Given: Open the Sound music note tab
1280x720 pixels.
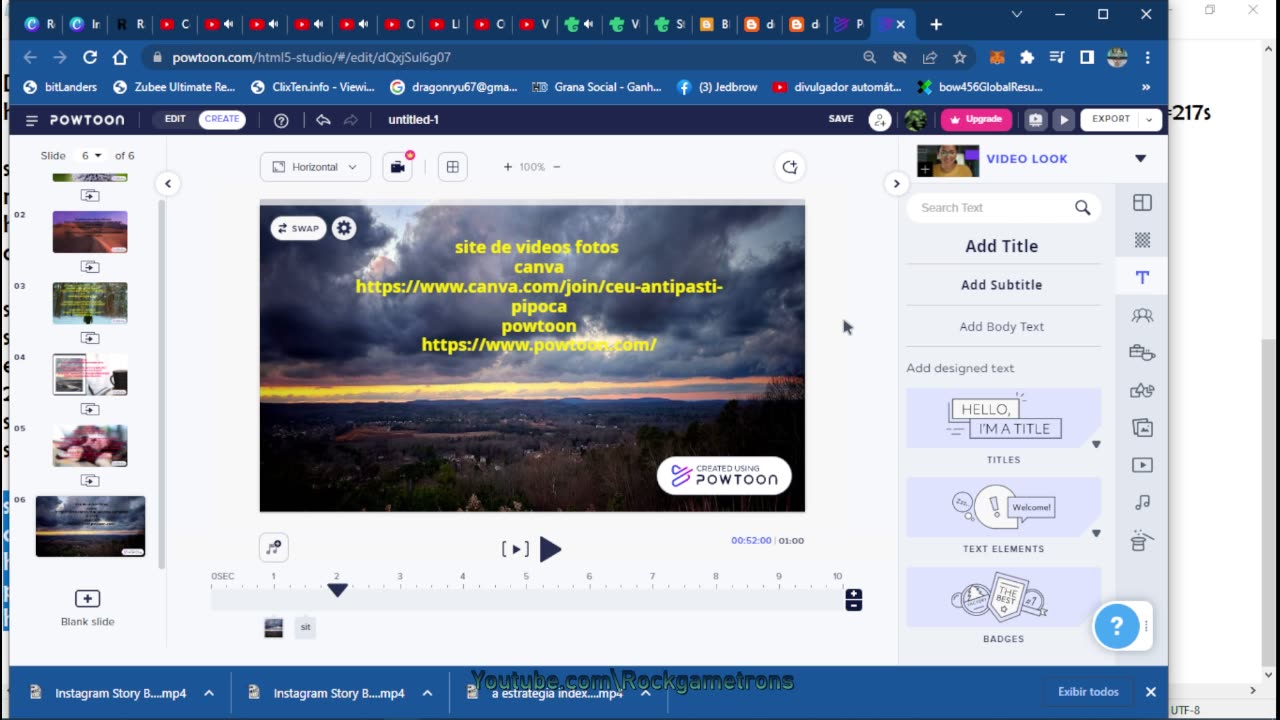Looking at the screenshot, I should 1142,502.
